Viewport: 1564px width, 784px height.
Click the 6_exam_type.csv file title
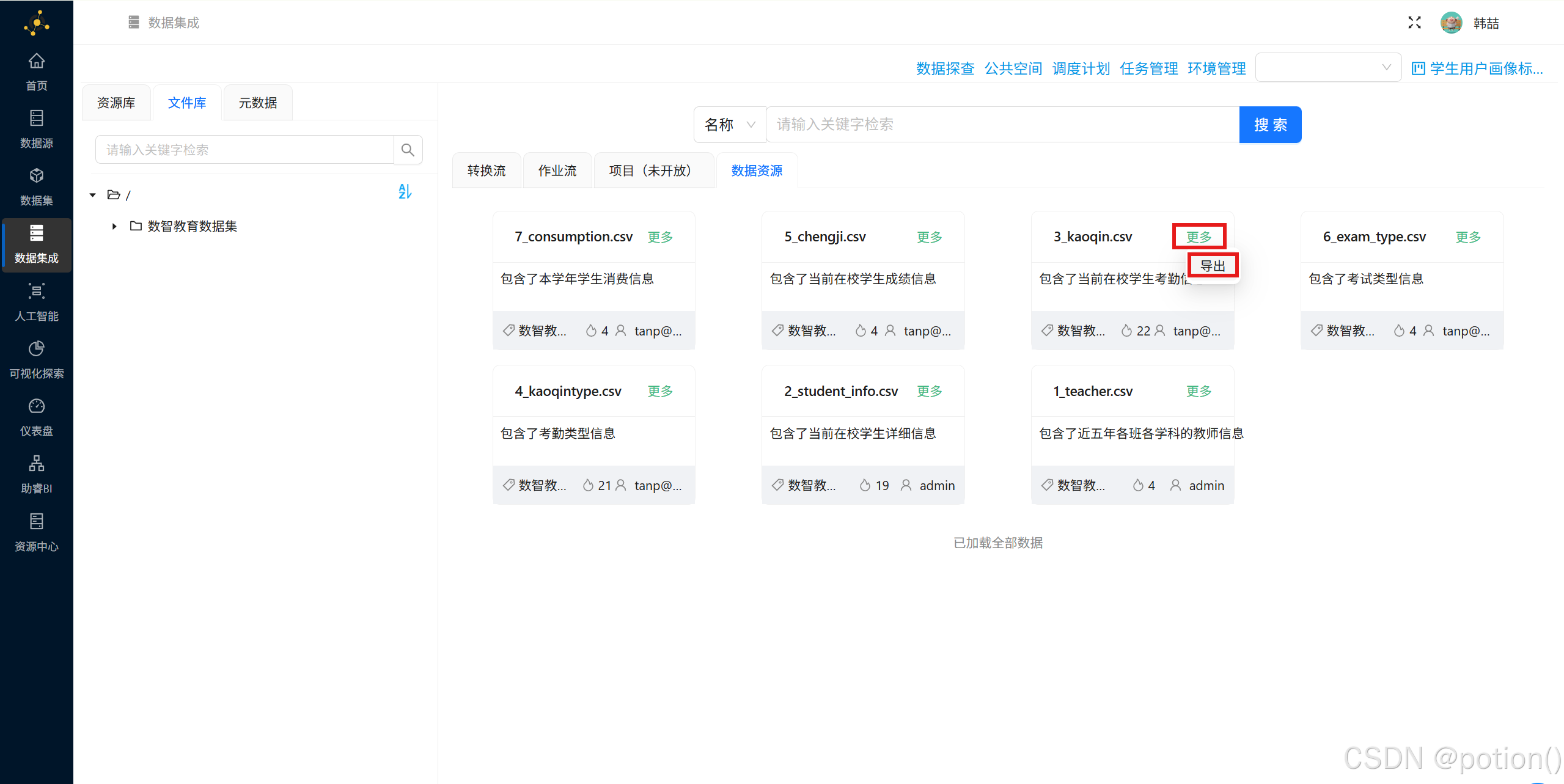1375,236
